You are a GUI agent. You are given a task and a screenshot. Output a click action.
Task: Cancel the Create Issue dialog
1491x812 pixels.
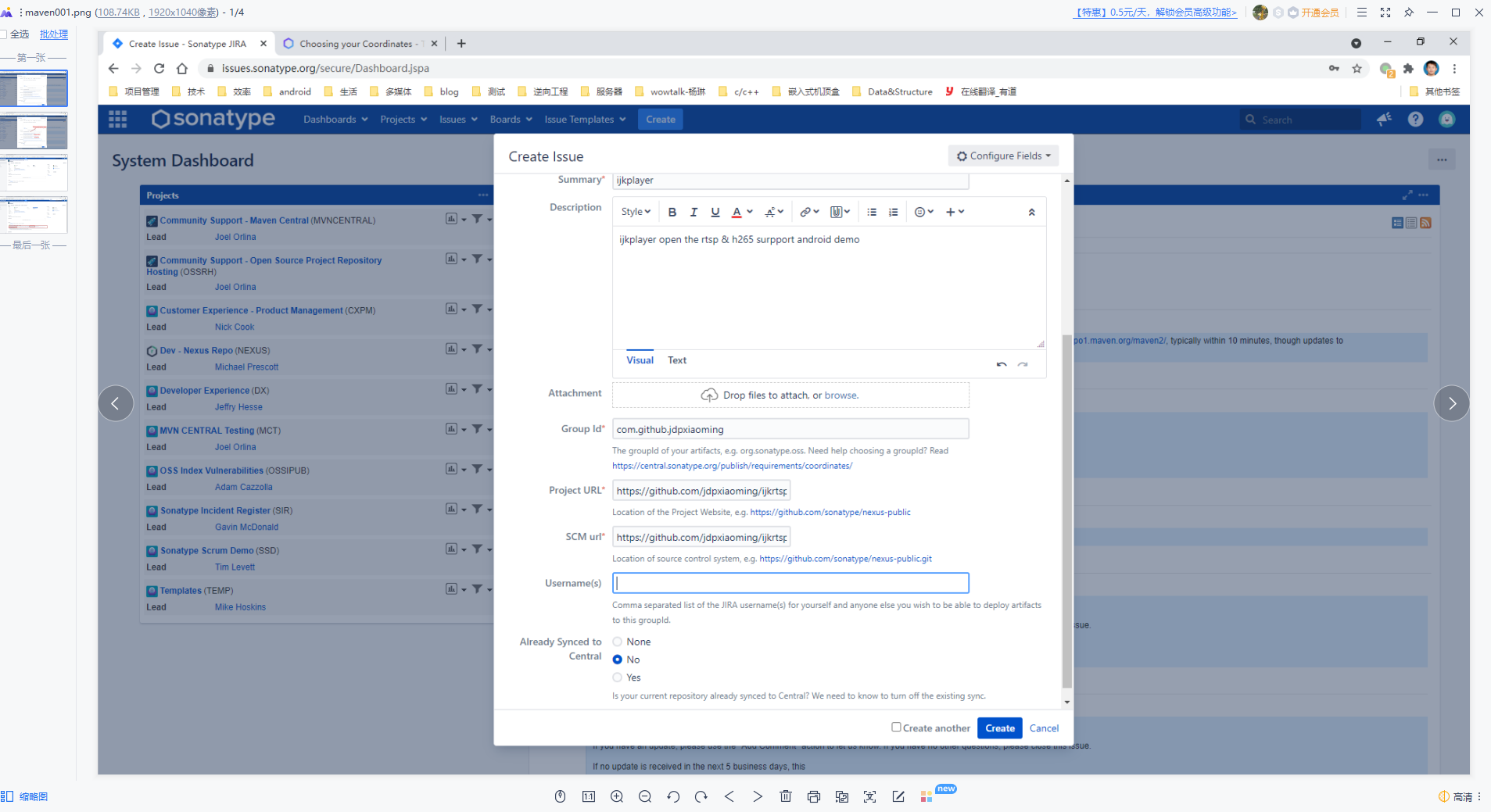coord(1044,728)
